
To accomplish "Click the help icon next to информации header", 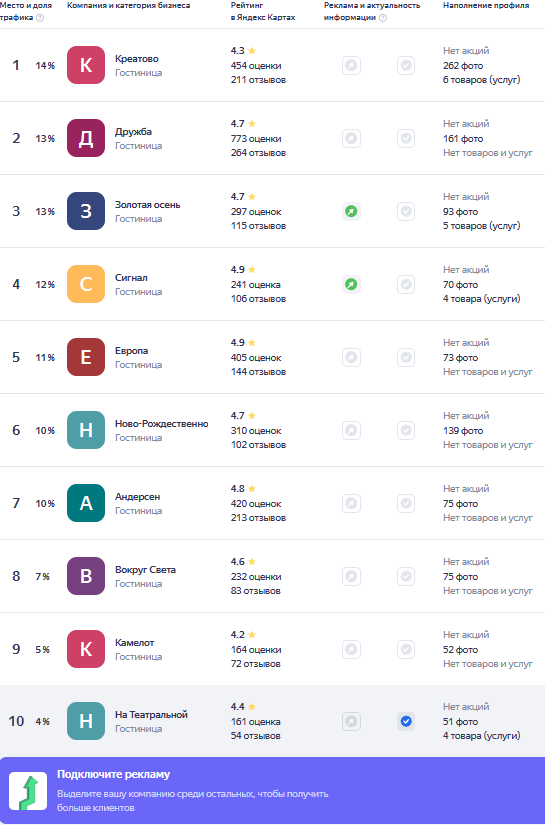I will point(383,18).
